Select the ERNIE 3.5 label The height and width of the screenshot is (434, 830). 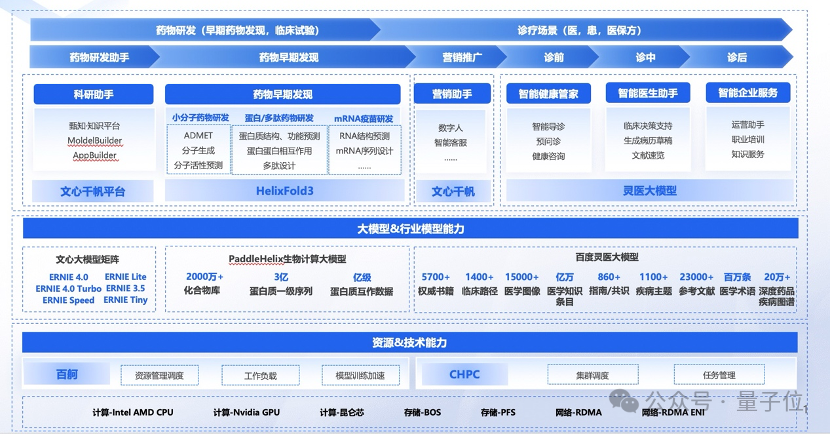pyautogui.click(x=125, y=288)
